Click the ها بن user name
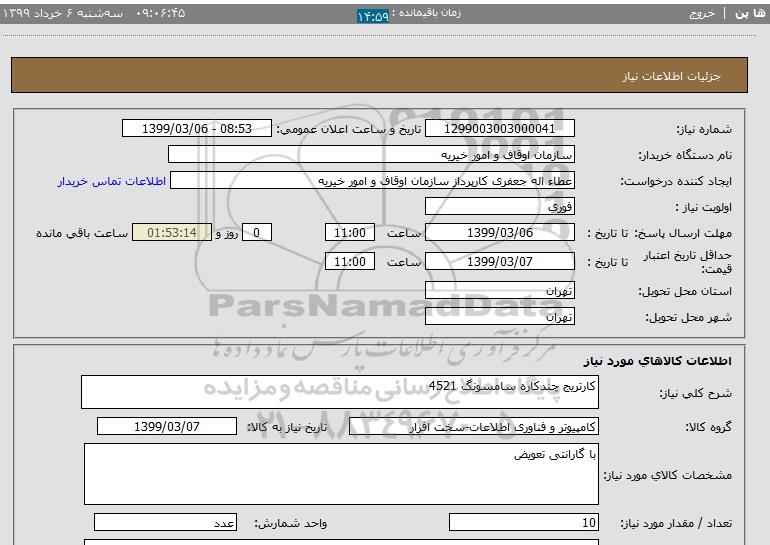 click(750, 13)
